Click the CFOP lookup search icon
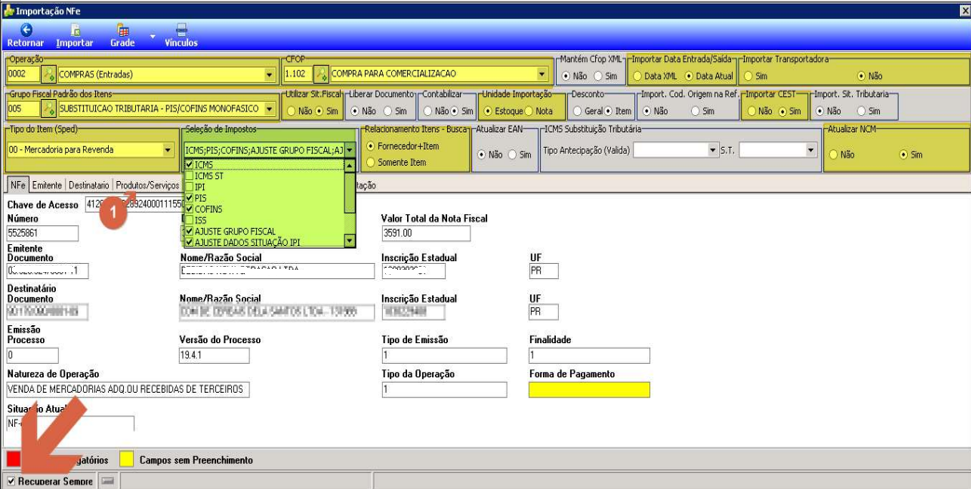 tap(321, 74)
